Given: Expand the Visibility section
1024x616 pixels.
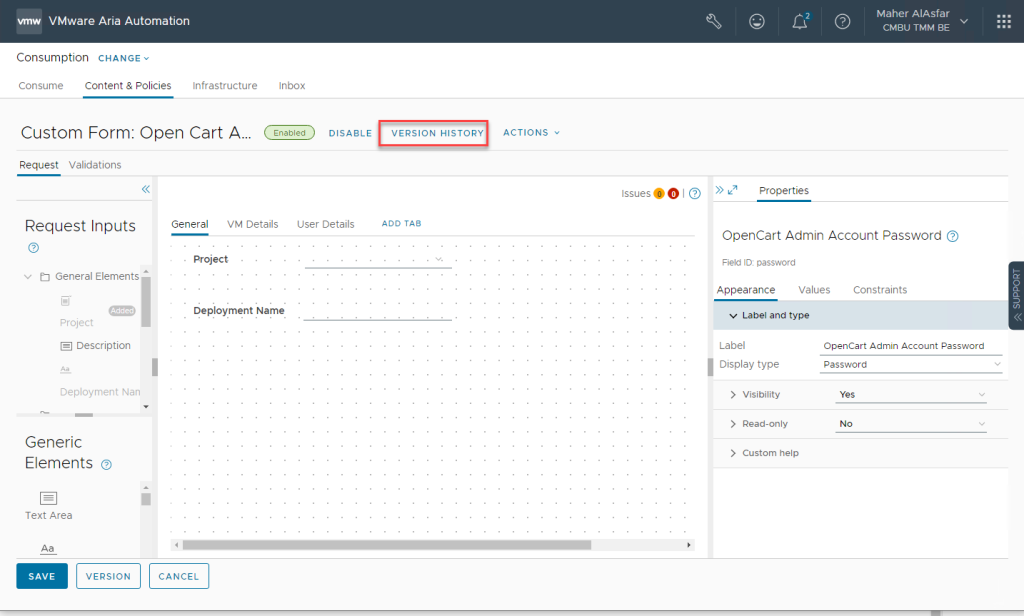Looking at the screenshot, I should click(x=733, y=395).
